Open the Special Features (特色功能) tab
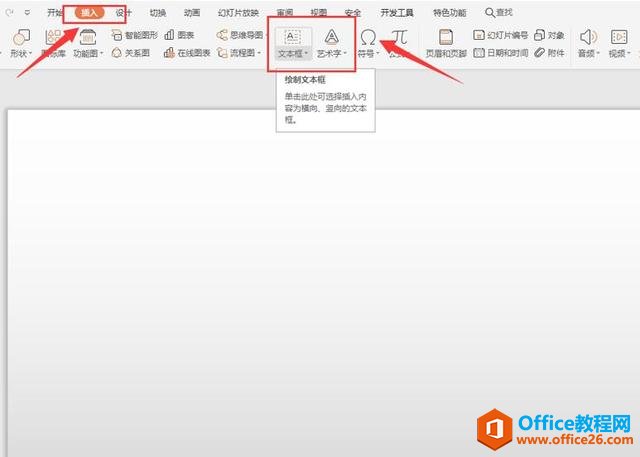 pyautogui.click(x=449, y=13)
